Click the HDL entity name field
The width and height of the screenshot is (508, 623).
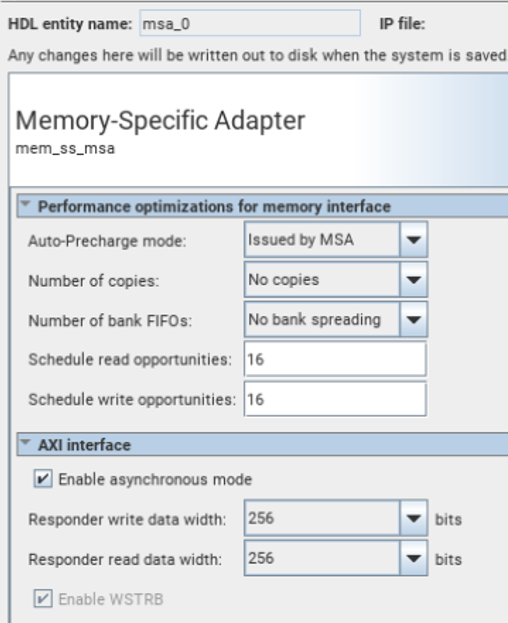click(x=250, y=23)
